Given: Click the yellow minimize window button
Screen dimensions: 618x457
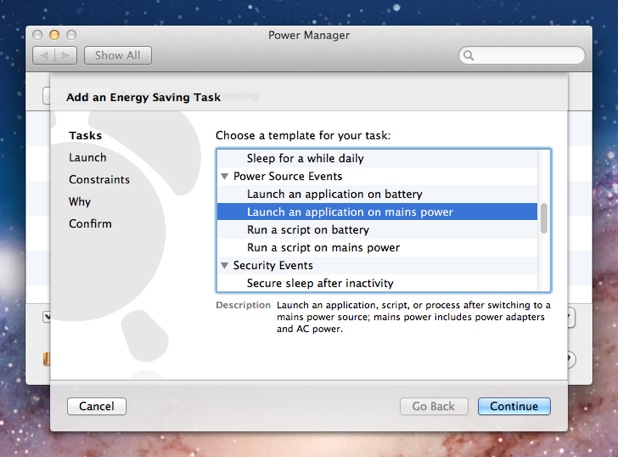Looking at the screenshot, I should 54,35.
